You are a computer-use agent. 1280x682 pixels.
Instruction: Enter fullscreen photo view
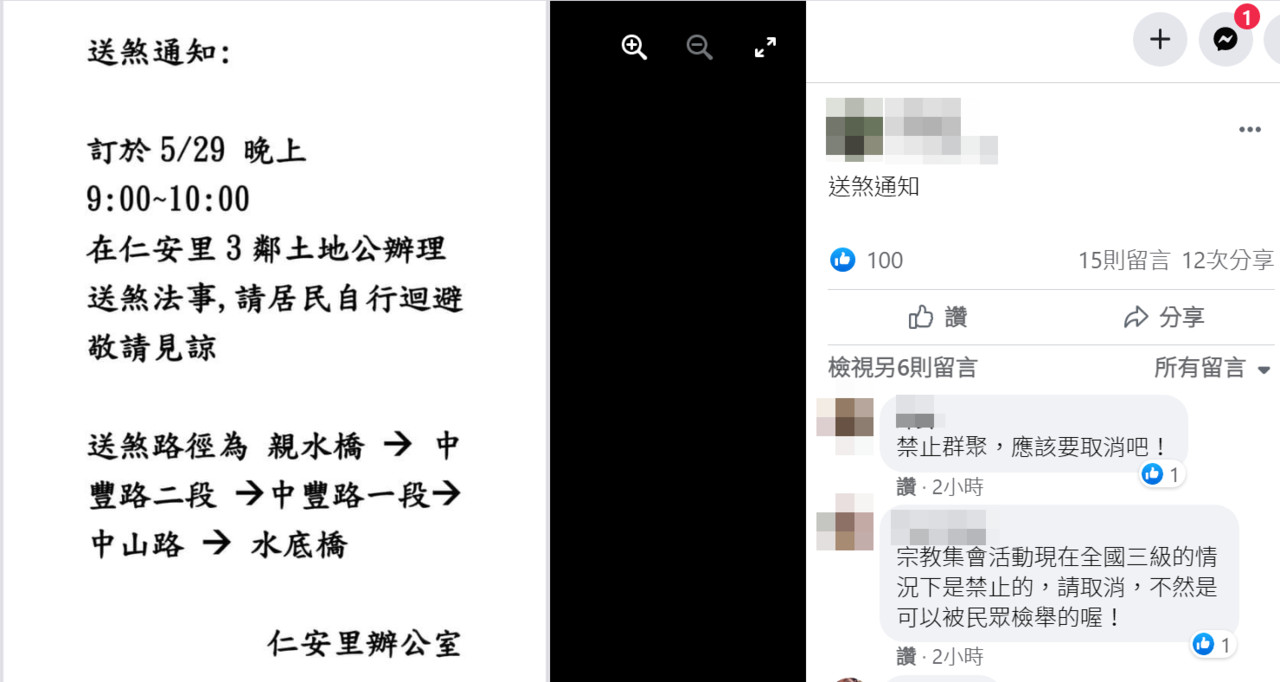765,47
